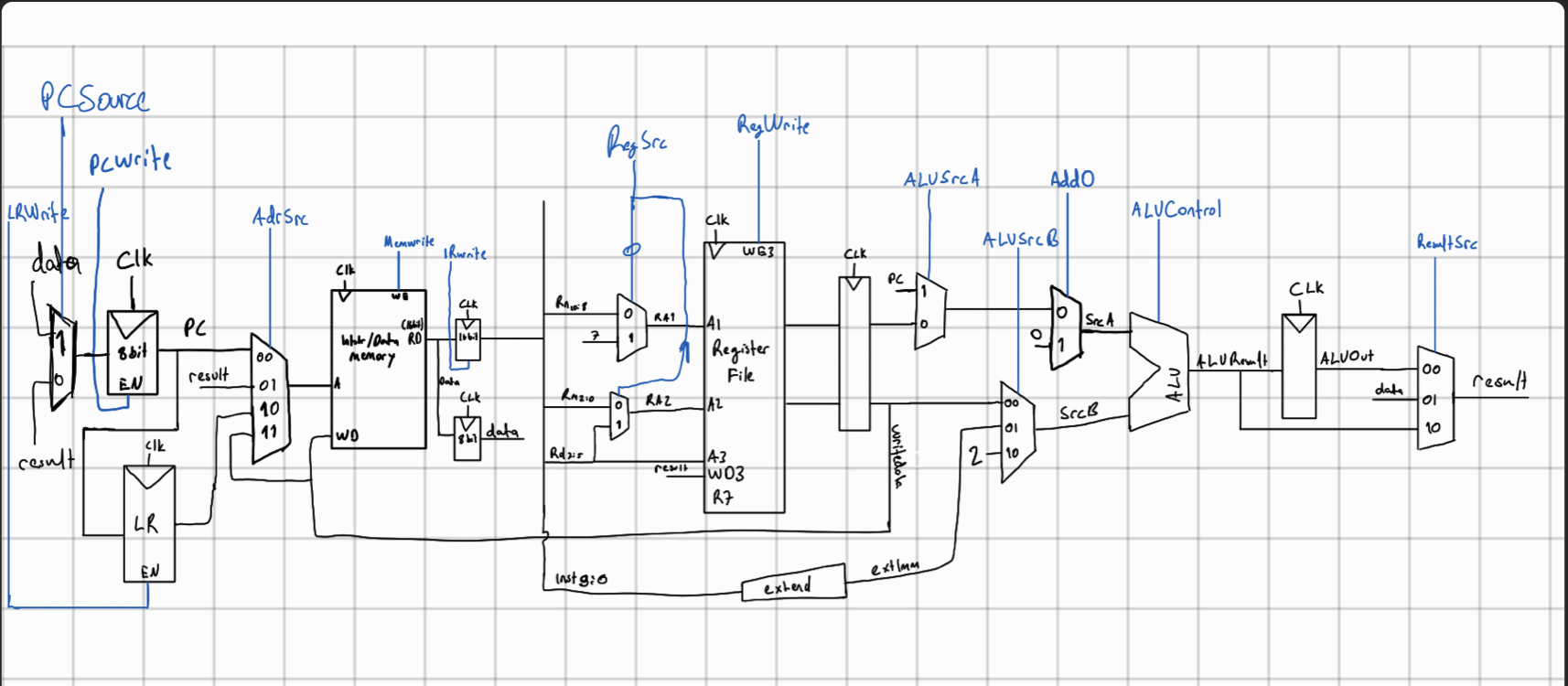Select the extend block
The width and height of the screenshot is (1568, 686).
[x=793, y=584]
